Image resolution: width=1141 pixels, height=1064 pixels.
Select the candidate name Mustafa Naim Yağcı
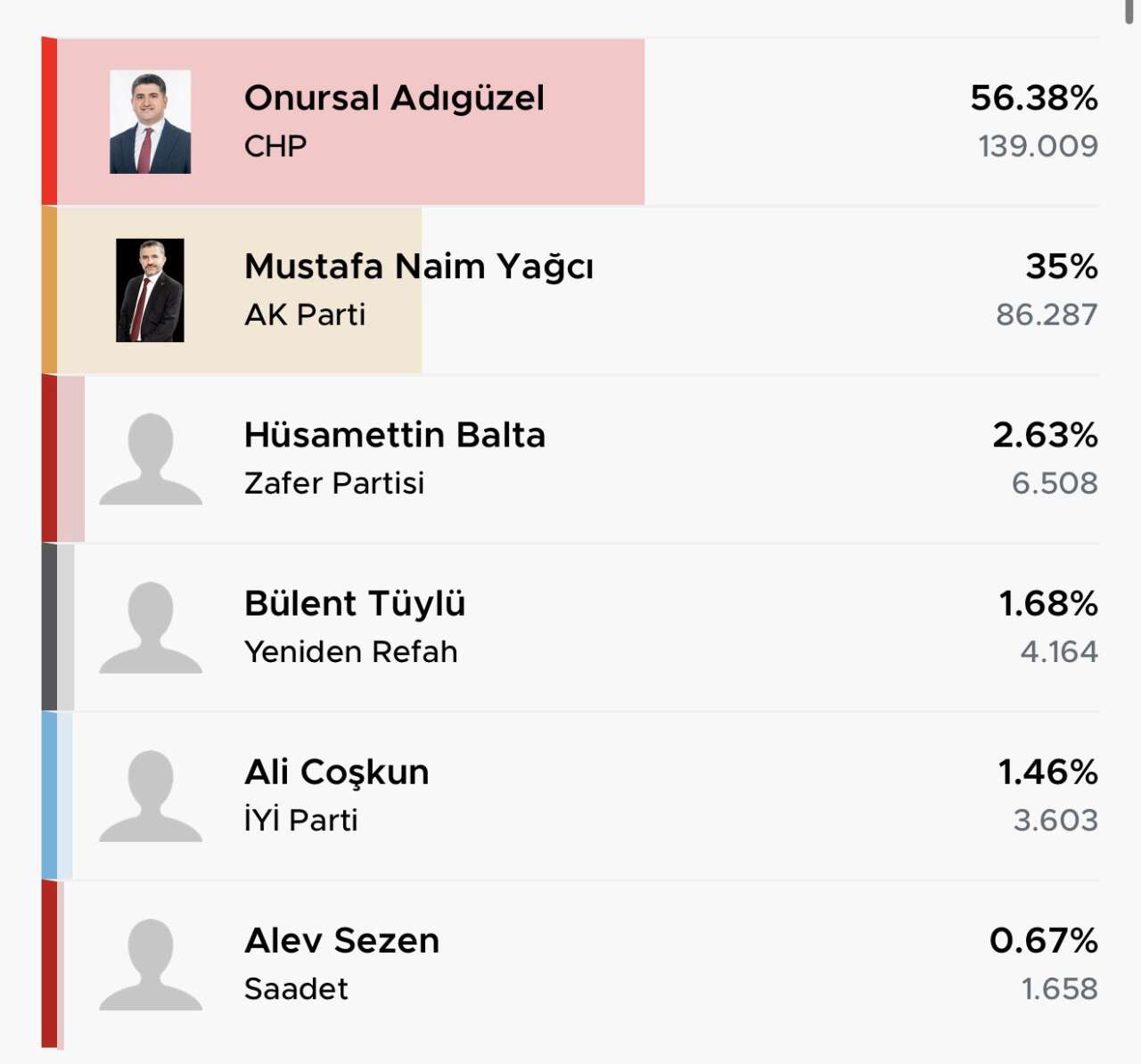tap(419, 266)
